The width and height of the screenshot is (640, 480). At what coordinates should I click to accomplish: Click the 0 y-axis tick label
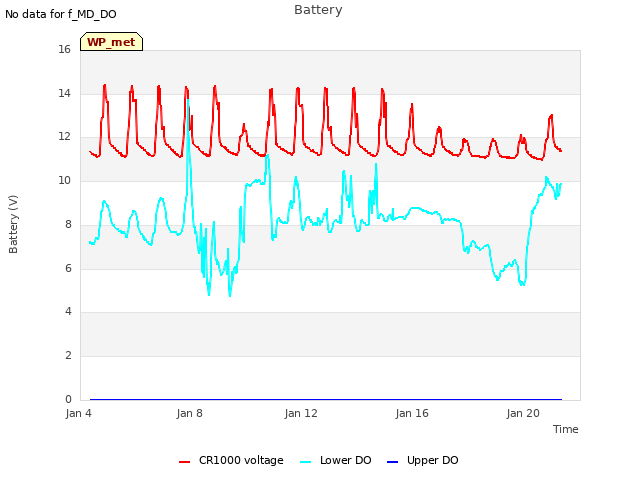(x=68, y=399)
